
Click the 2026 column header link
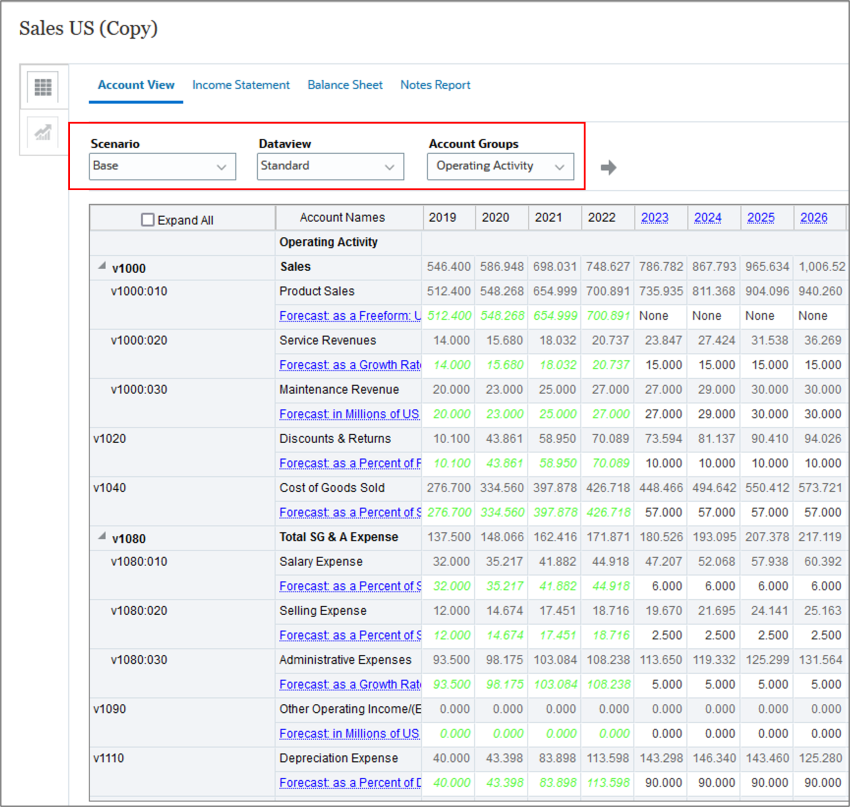point(814,217)
